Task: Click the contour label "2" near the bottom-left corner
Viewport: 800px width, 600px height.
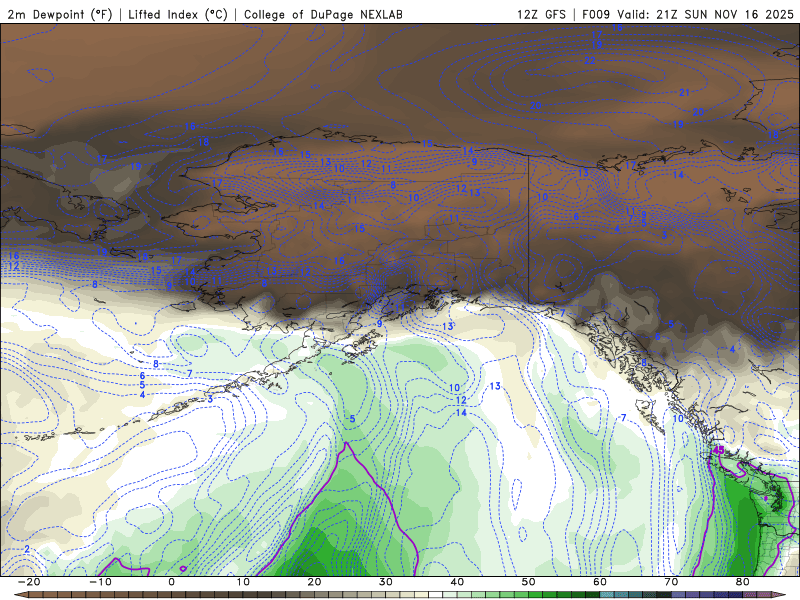Action: (x=27, y=549)
